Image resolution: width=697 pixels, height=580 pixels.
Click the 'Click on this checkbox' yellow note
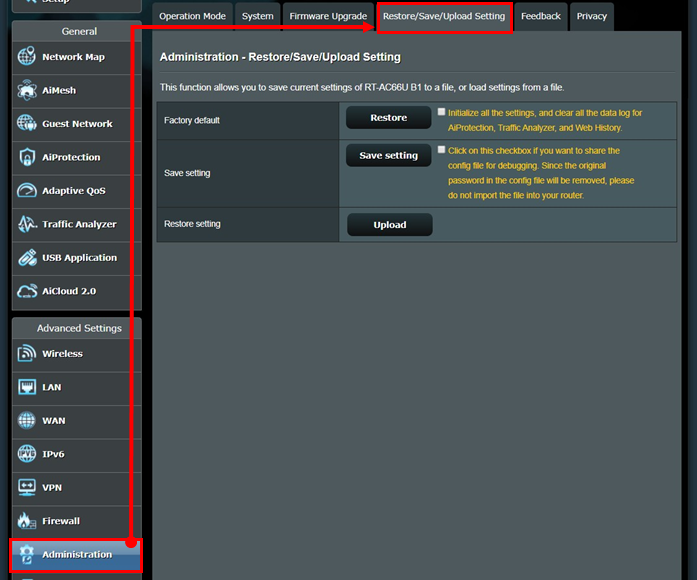pyautogui.click(x=541, y=173)
